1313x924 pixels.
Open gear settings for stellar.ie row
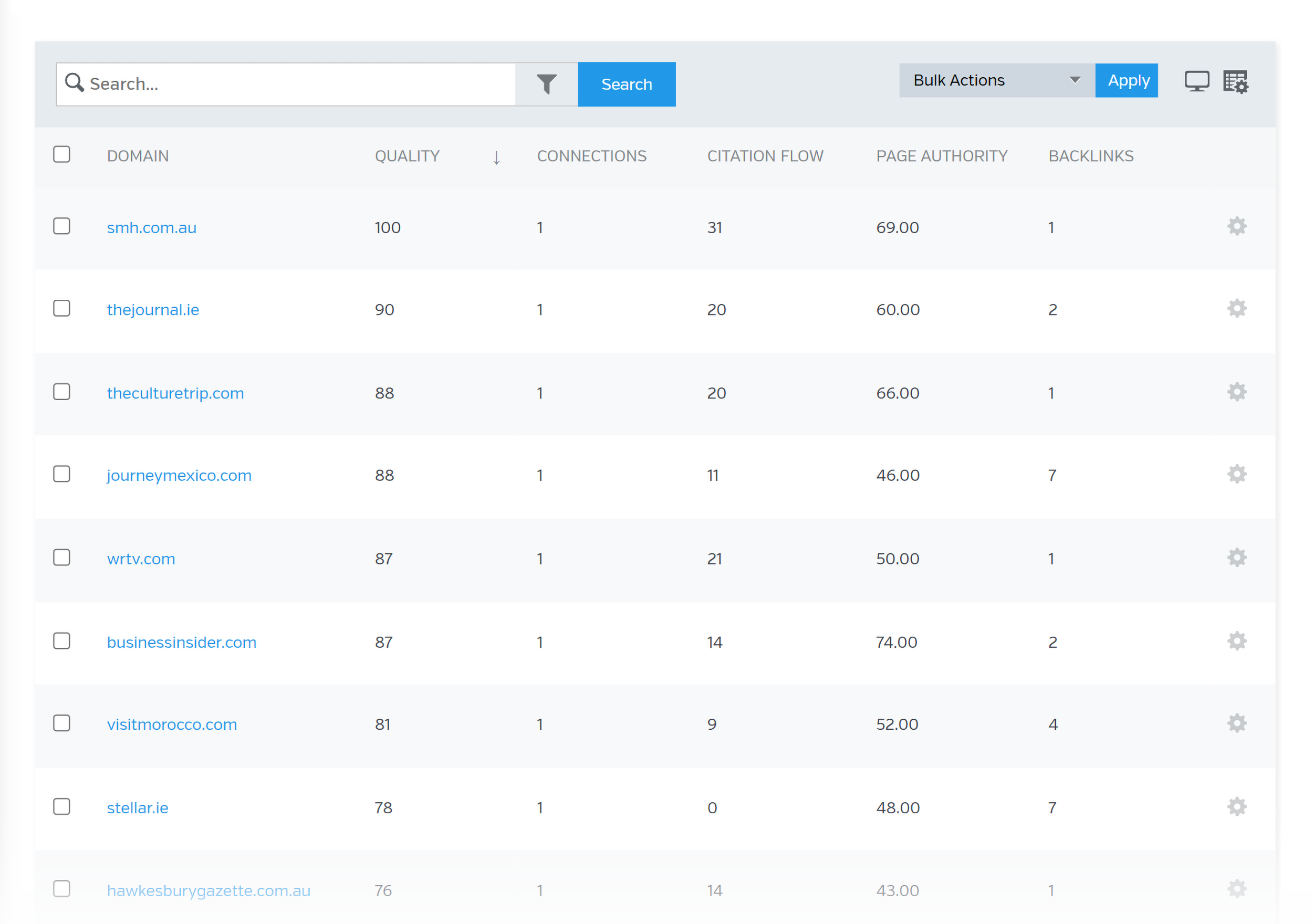pyautogui.click(x=1236, y=807)
